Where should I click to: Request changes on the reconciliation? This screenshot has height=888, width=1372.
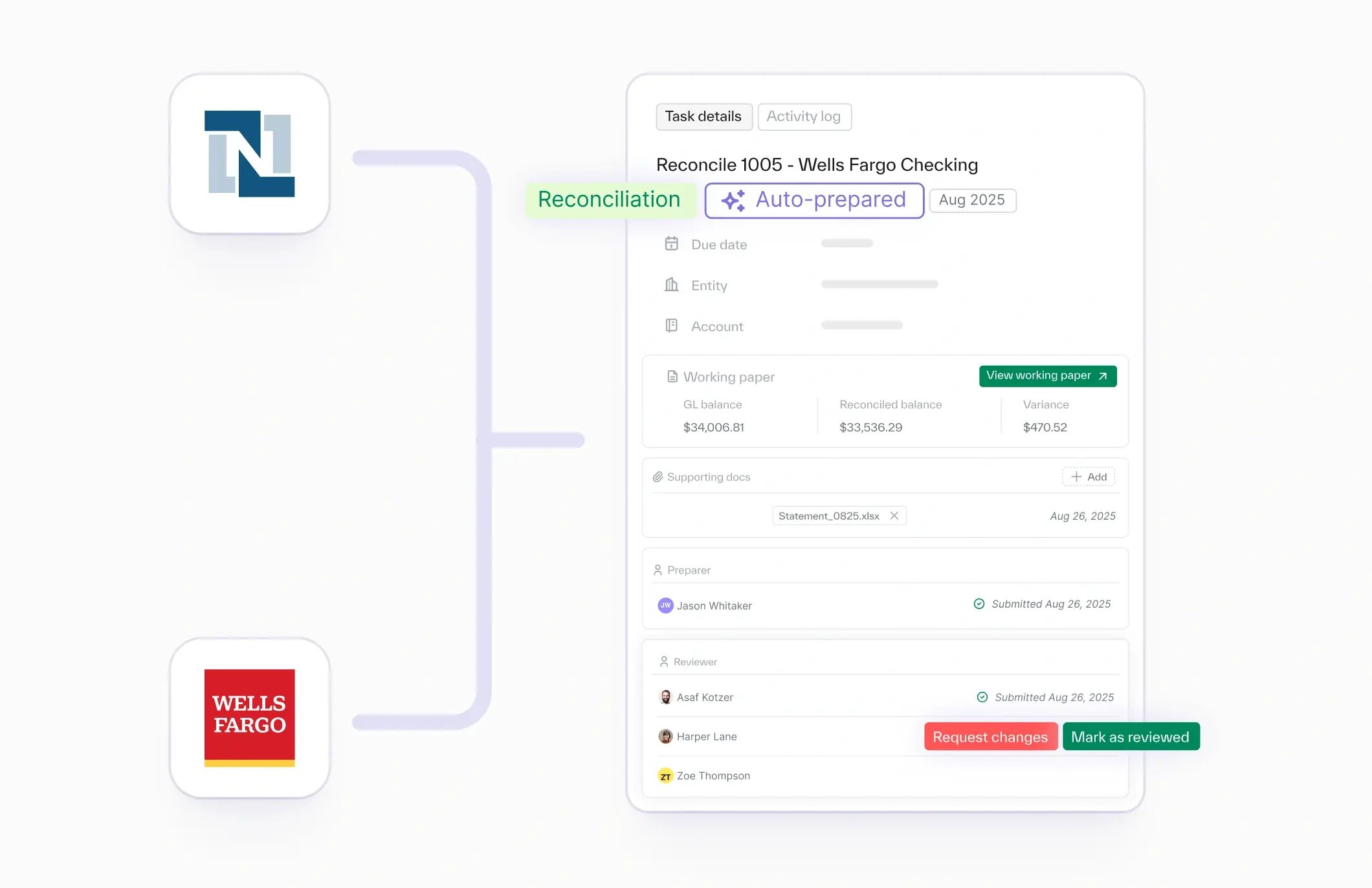click(991, 737)
